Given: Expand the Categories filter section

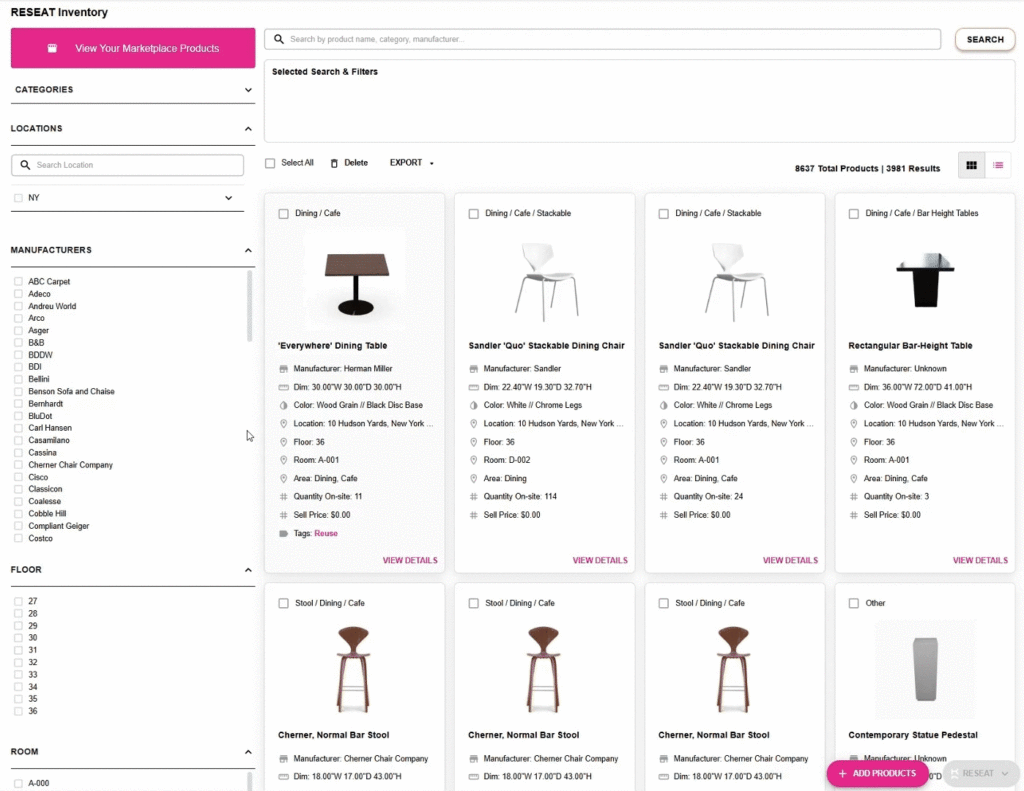Looking at the screenshot, I should 248,90.
